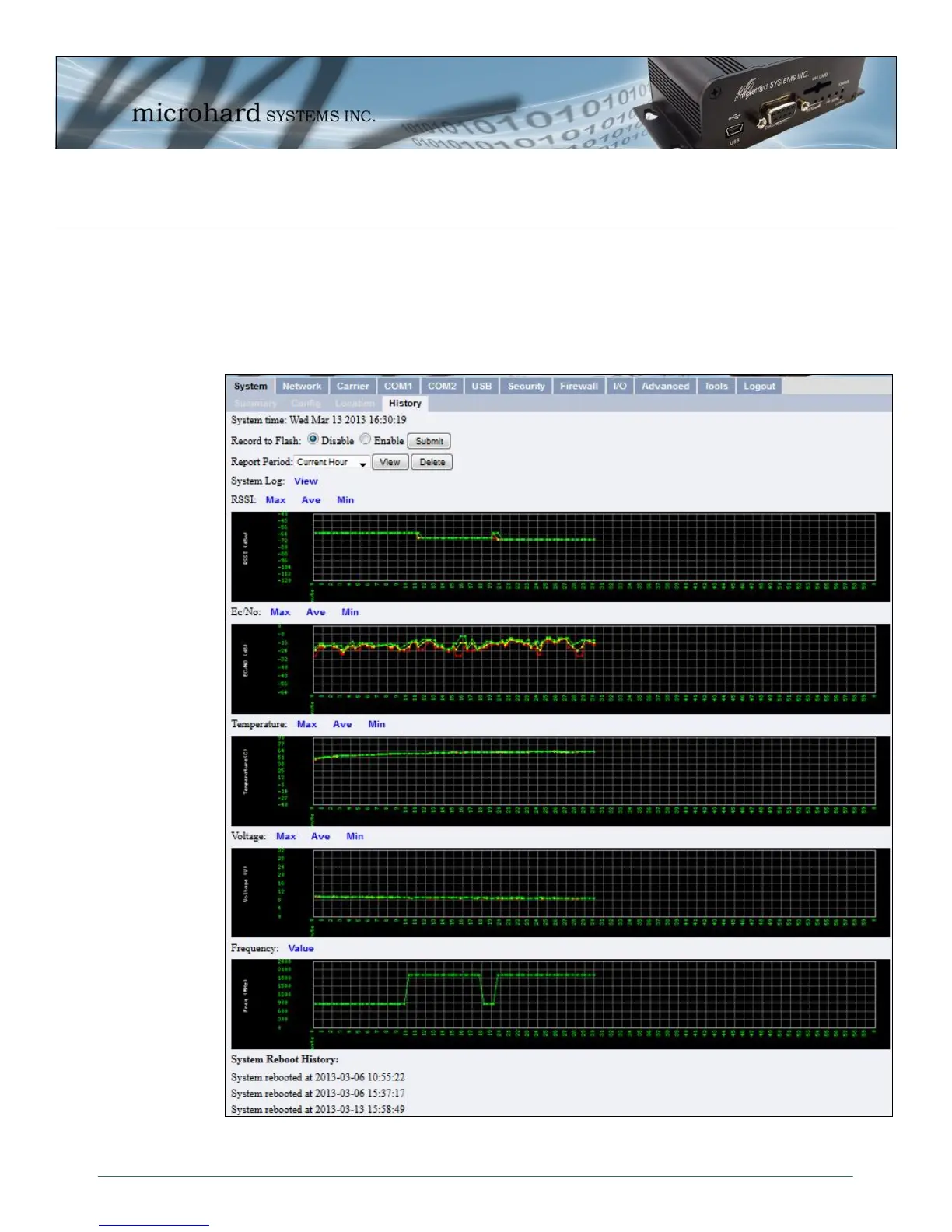Click the Logout tab
Viewport: 952px width, 1232px height.
pyautogui.click(x=759, y=386)
